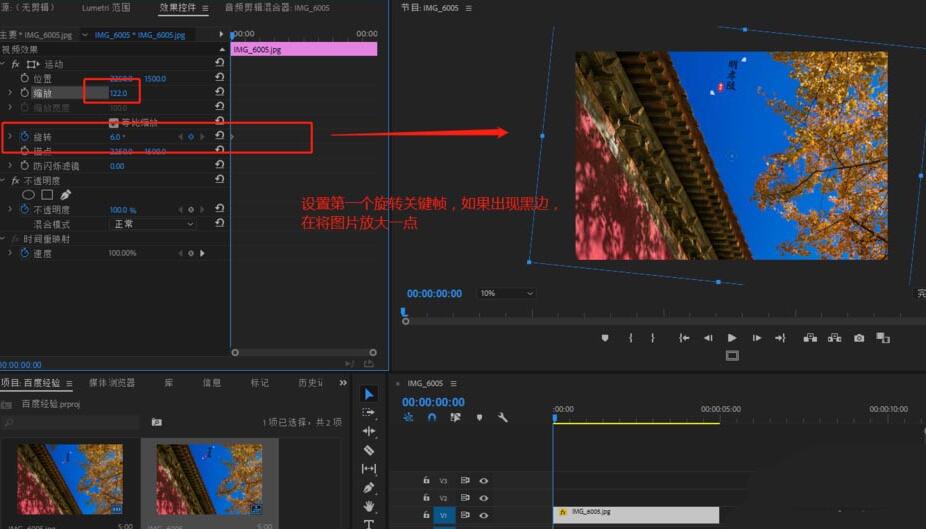Choose the Track Select Forward tool
This screenshot has height=529, width=926.
pos(369,412)
